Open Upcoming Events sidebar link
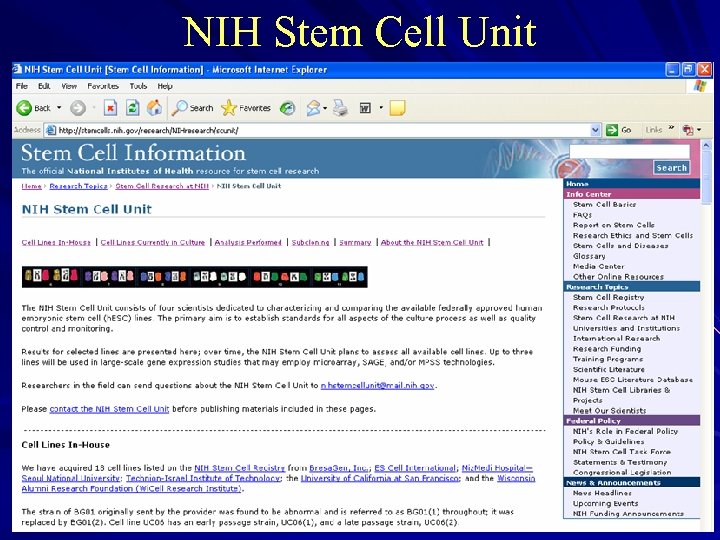 click(x=605, y=503)
